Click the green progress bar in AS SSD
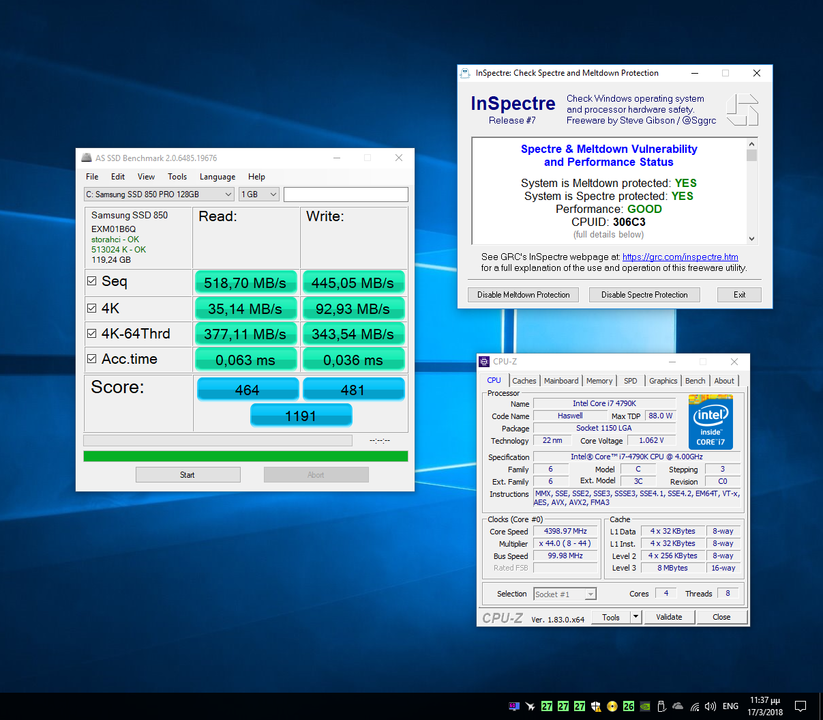The image size is (823, 720). pos(246,456)
